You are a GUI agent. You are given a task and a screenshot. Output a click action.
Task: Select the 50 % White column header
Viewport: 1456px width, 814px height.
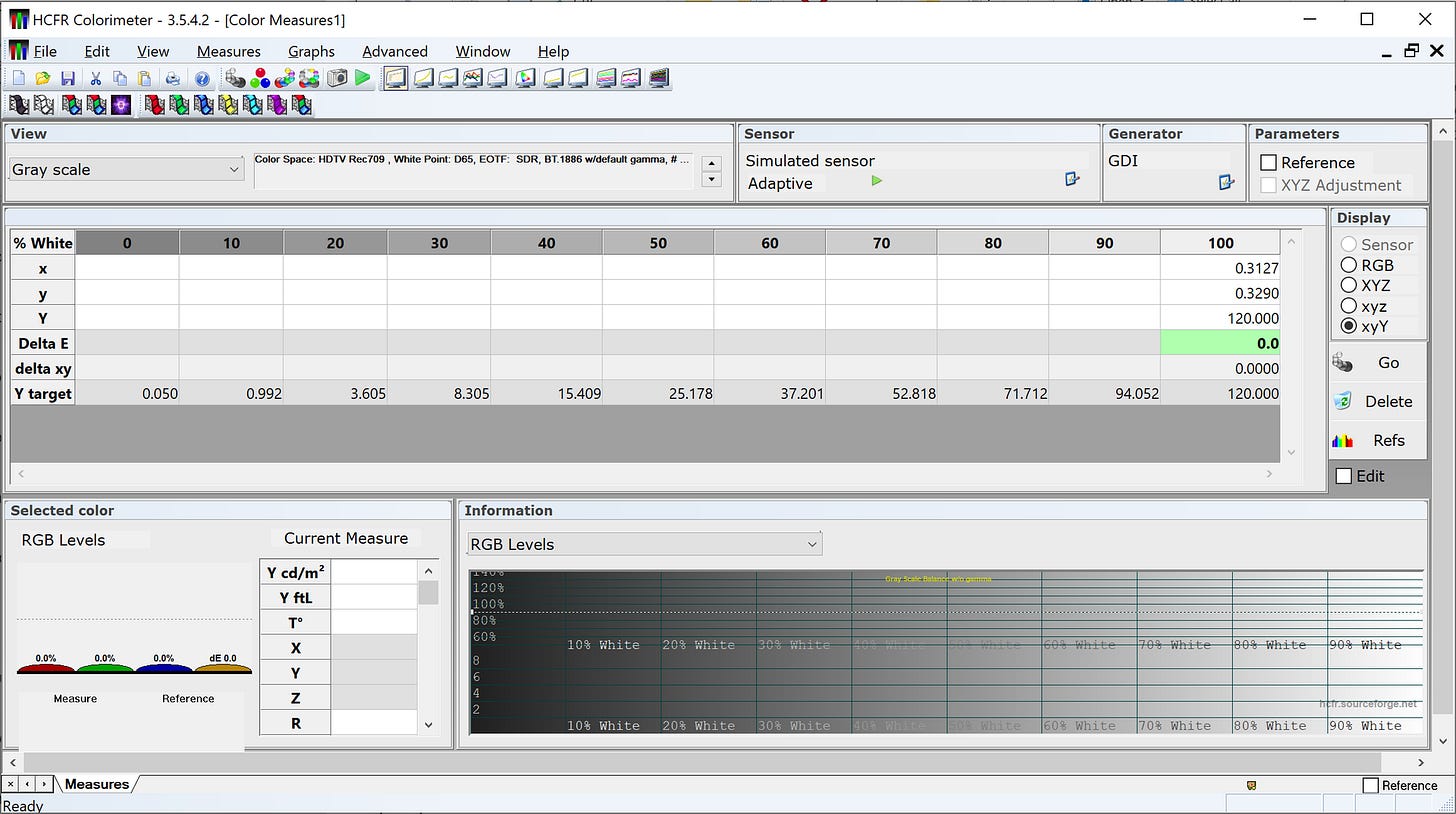pyautogui.click(x=658, y=243)
